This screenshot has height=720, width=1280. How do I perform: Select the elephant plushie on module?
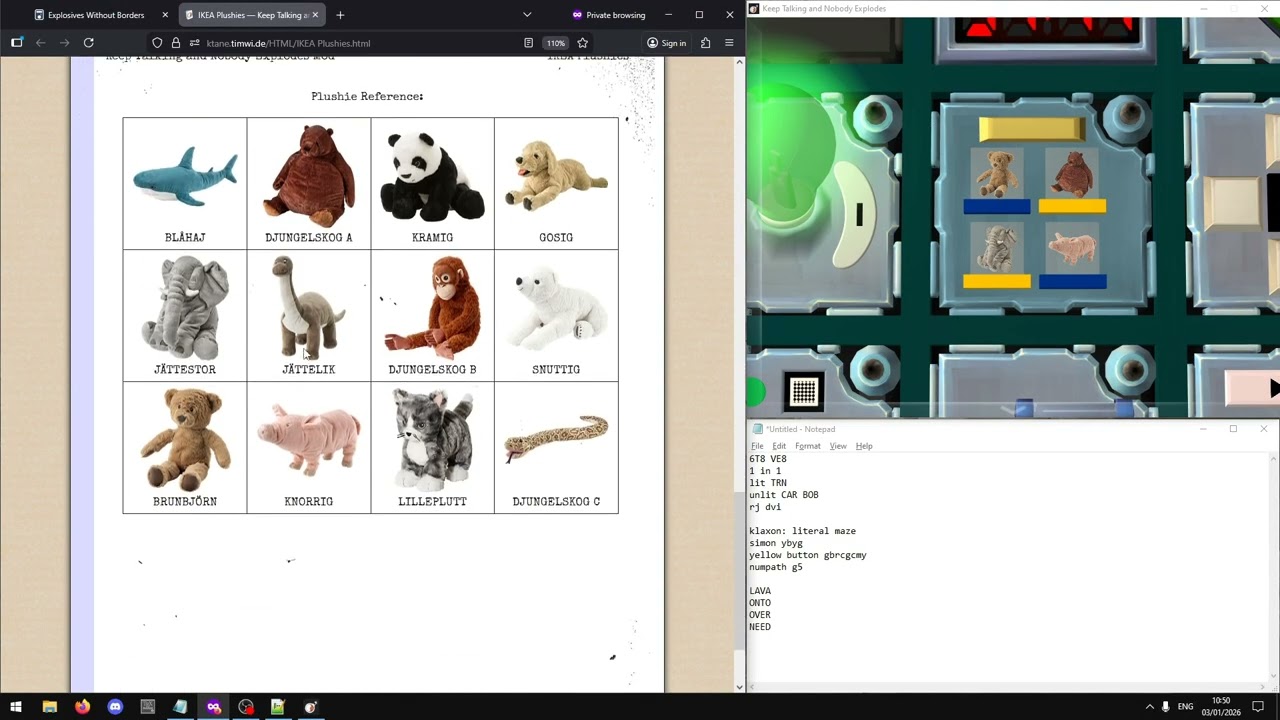996,248
